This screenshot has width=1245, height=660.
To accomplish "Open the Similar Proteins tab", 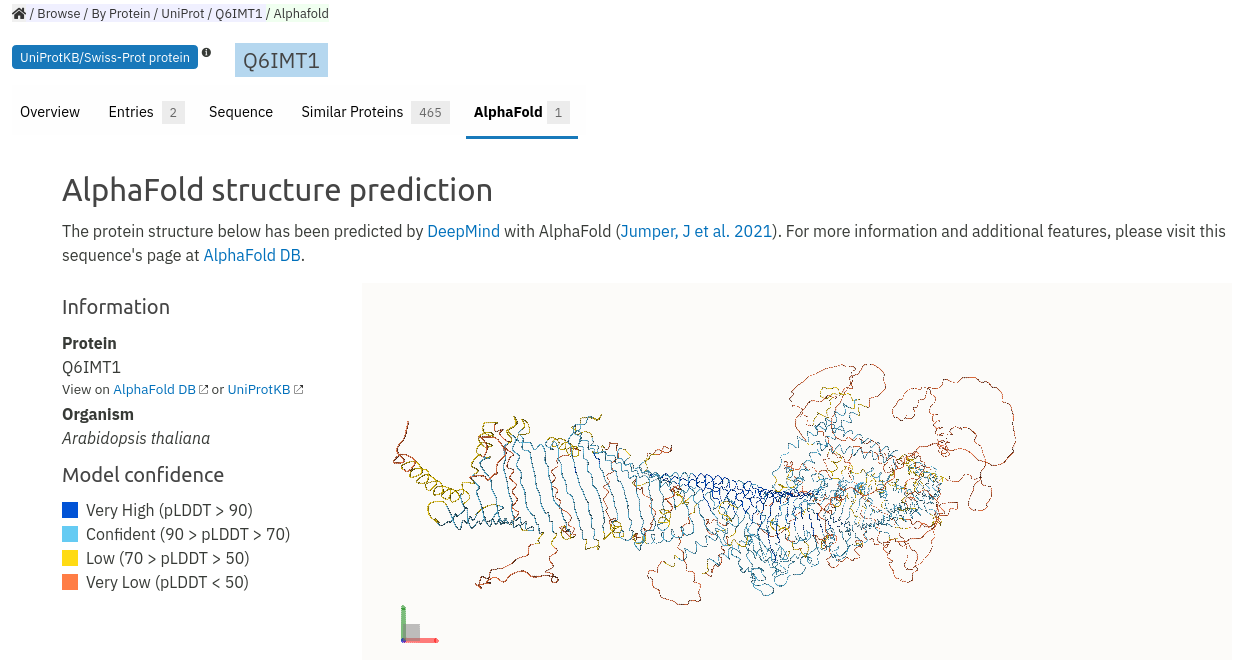I will 375,112.
